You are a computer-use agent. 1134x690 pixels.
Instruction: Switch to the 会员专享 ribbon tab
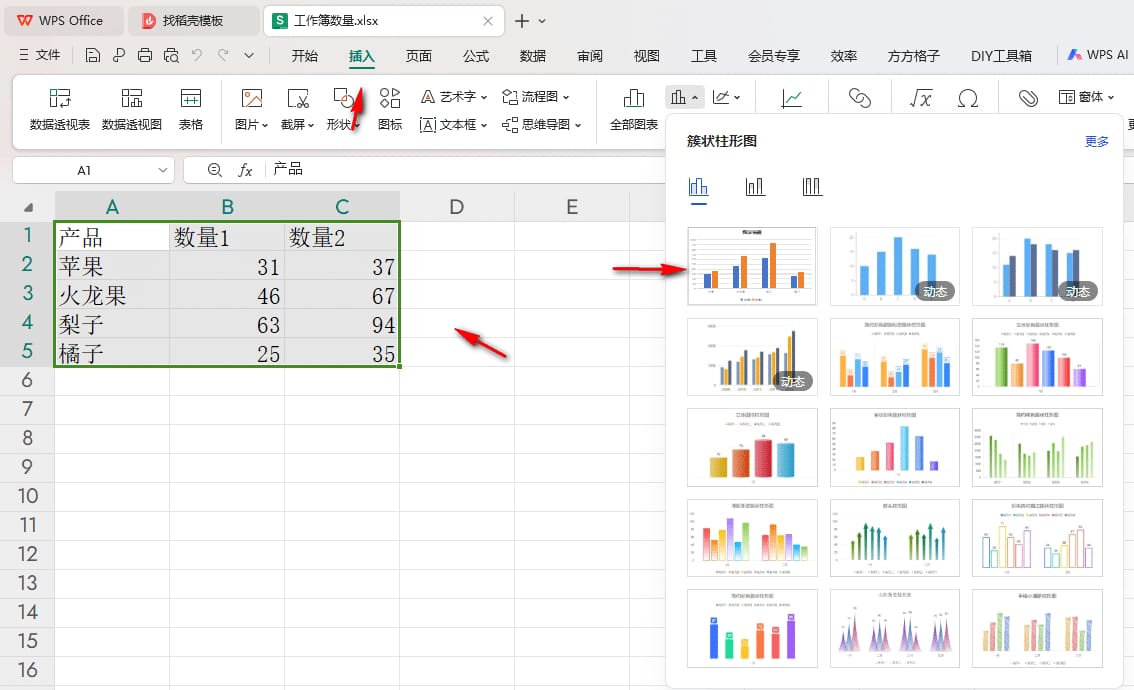(773, 56)
